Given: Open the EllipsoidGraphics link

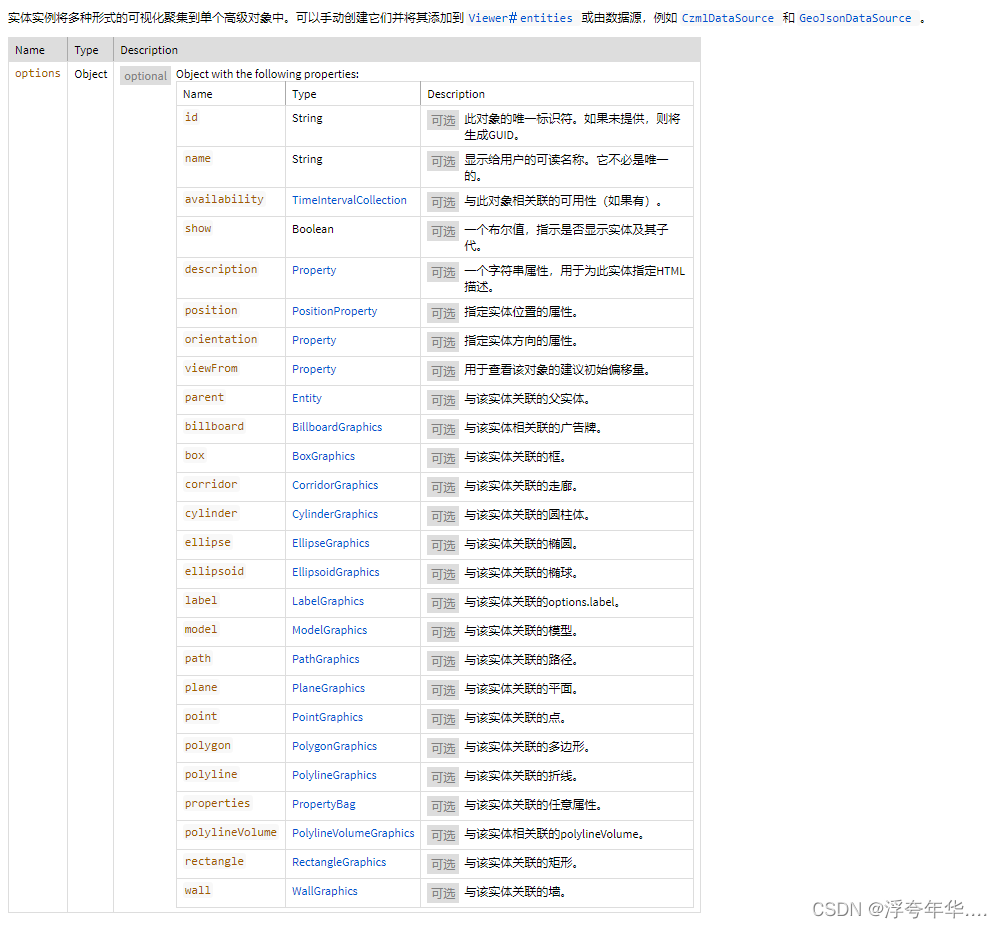Looking at the screenshot, I should [x=335, y=572].
